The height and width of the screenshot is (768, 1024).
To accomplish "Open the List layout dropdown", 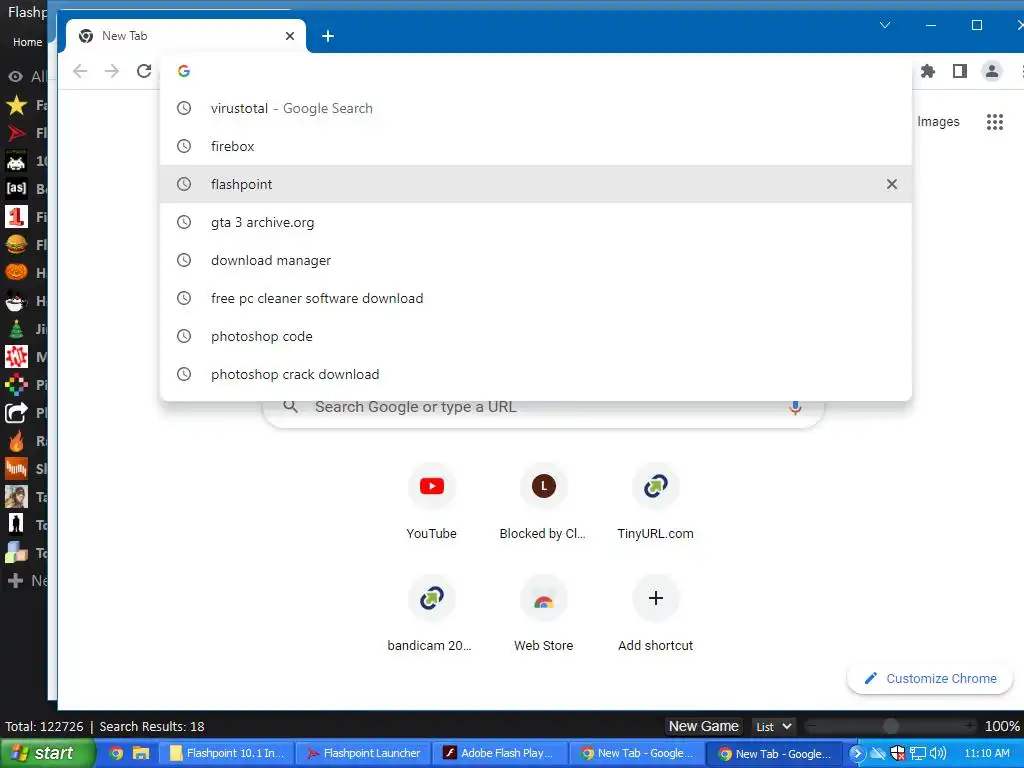I will (x=773, y=726).
